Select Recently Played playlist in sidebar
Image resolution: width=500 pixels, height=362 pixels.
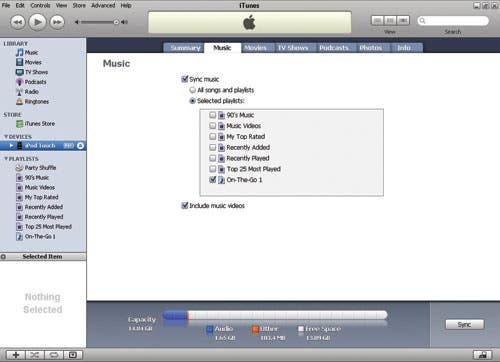point(39,217)
